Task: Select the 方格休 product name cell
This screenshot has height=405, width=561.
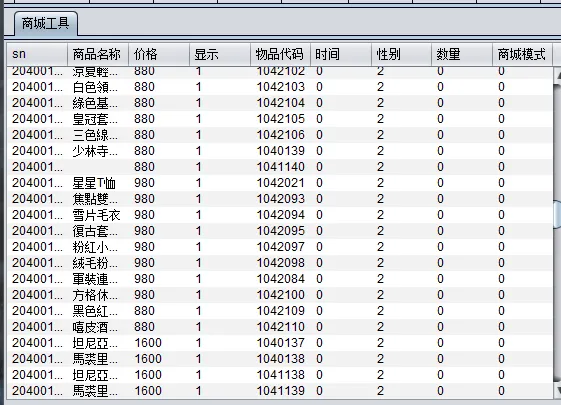Action: (x=98, y=295)
